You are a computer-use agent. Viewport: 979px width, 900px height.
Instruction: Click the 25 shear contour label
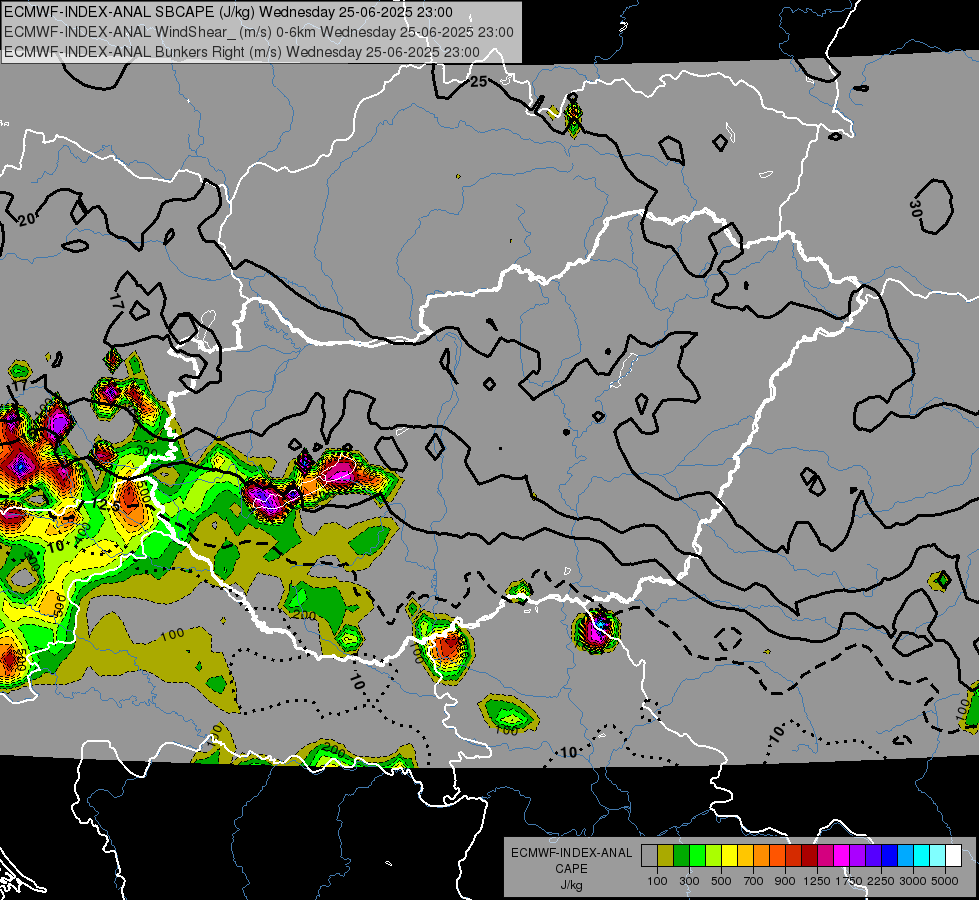click(x=478, y=82)
